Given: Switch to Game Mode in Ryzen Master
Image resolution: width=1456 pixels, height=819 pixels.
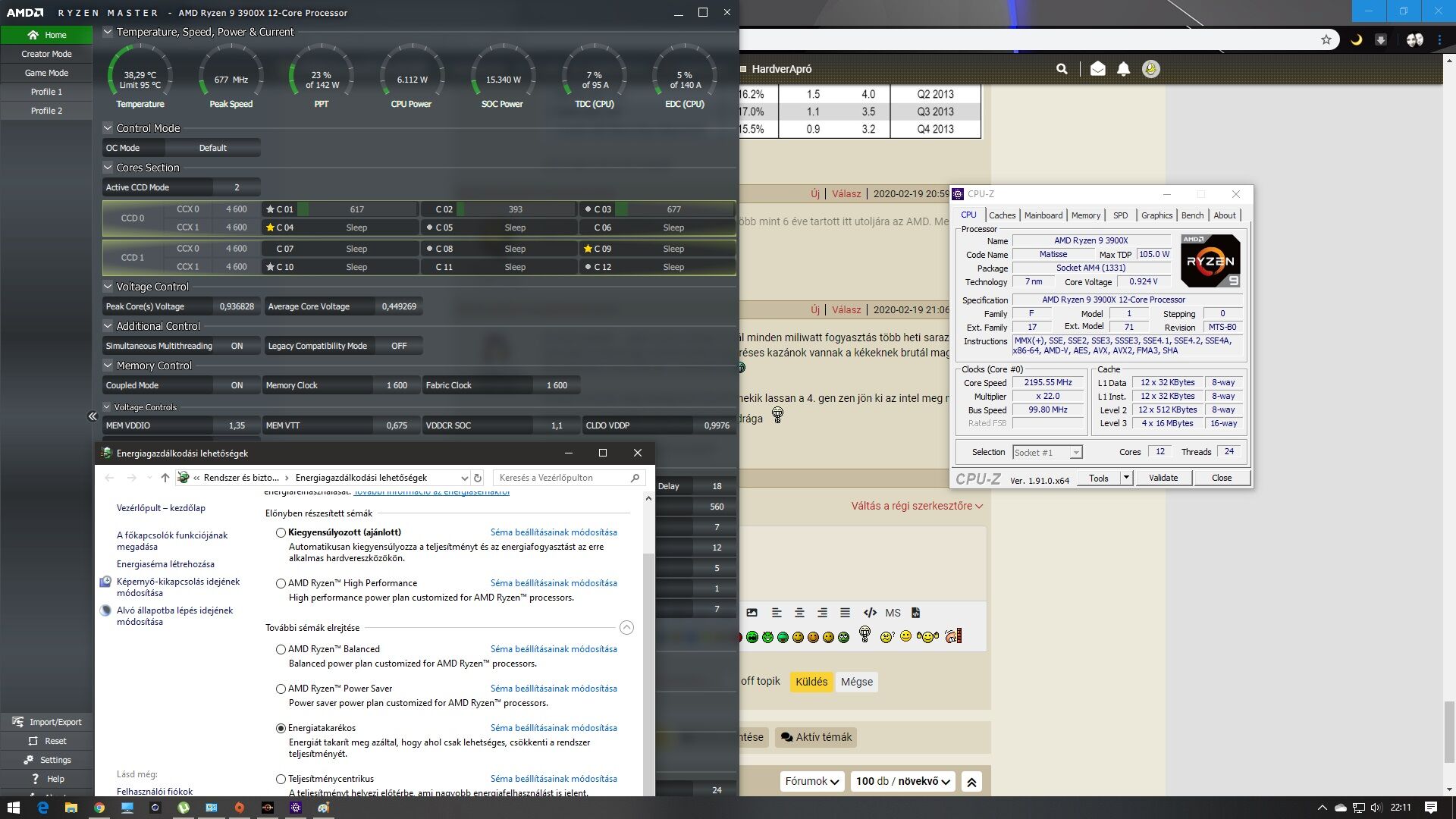Looking at the screenshot, I should point(46,73).
